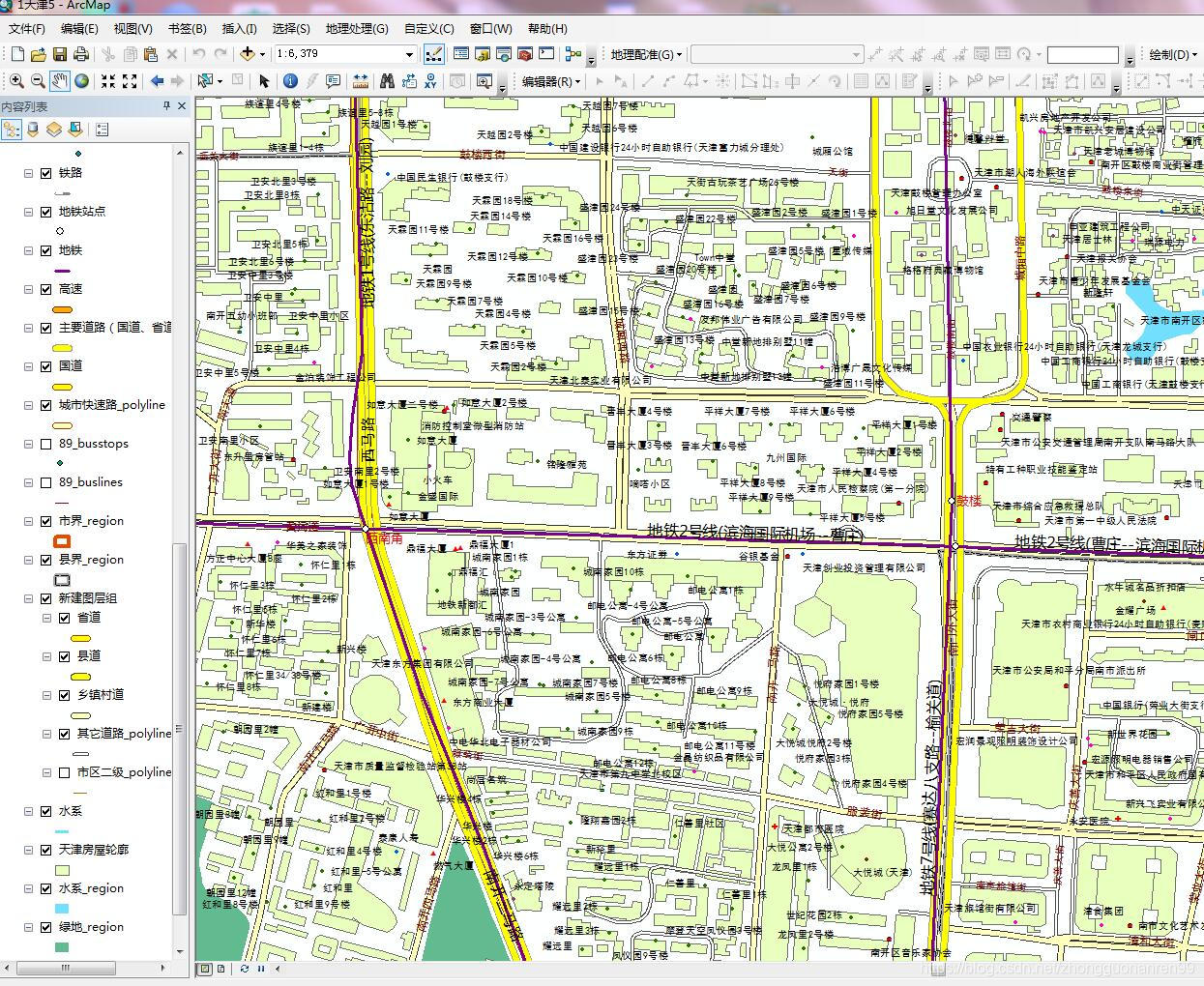List layers by source
Viewport: 1204px width, 986px height.
coord(32,129)
